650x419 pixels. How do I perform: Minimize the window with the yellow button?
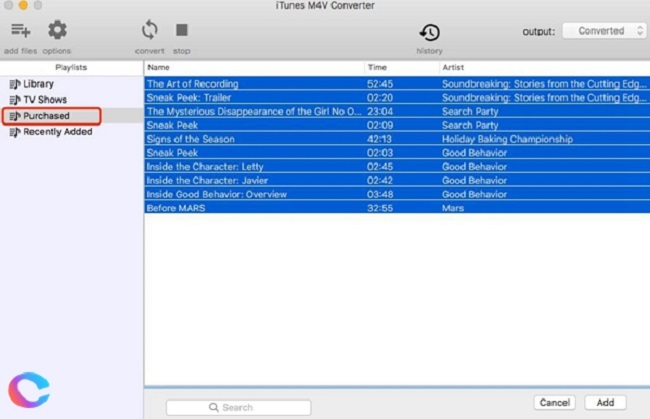23,5
